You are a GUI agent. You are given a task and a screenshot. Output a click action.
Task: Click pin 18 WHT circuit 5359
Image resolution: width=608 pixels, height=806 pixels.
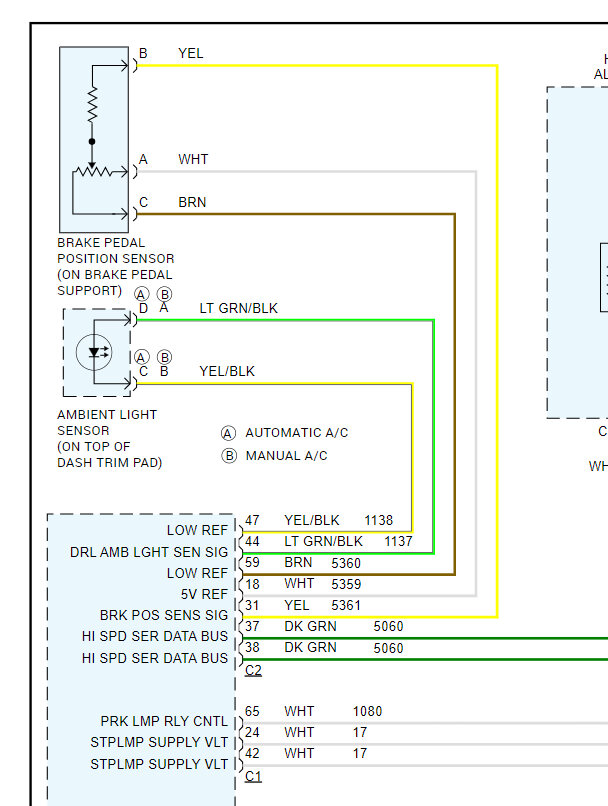(x=303, y=584)
